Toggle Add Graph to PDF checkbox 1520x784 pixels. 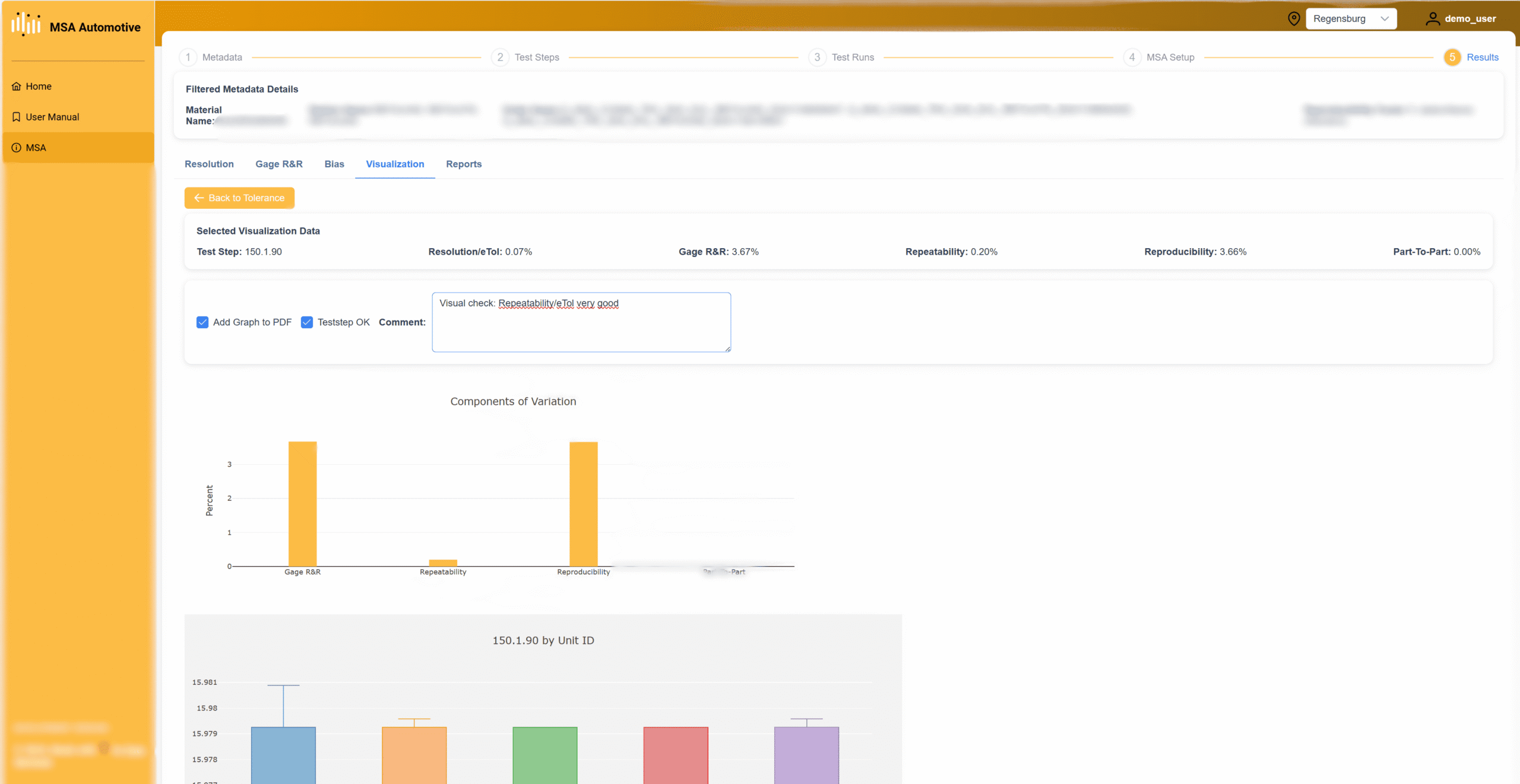202,322
